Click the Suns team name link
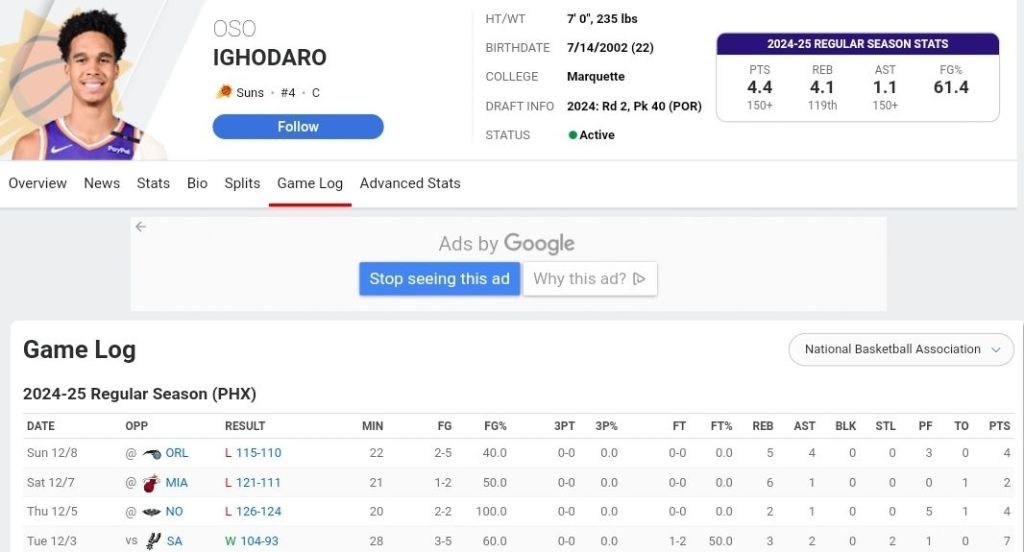This screenshot has width=1024, height=552. pos(250,93)
